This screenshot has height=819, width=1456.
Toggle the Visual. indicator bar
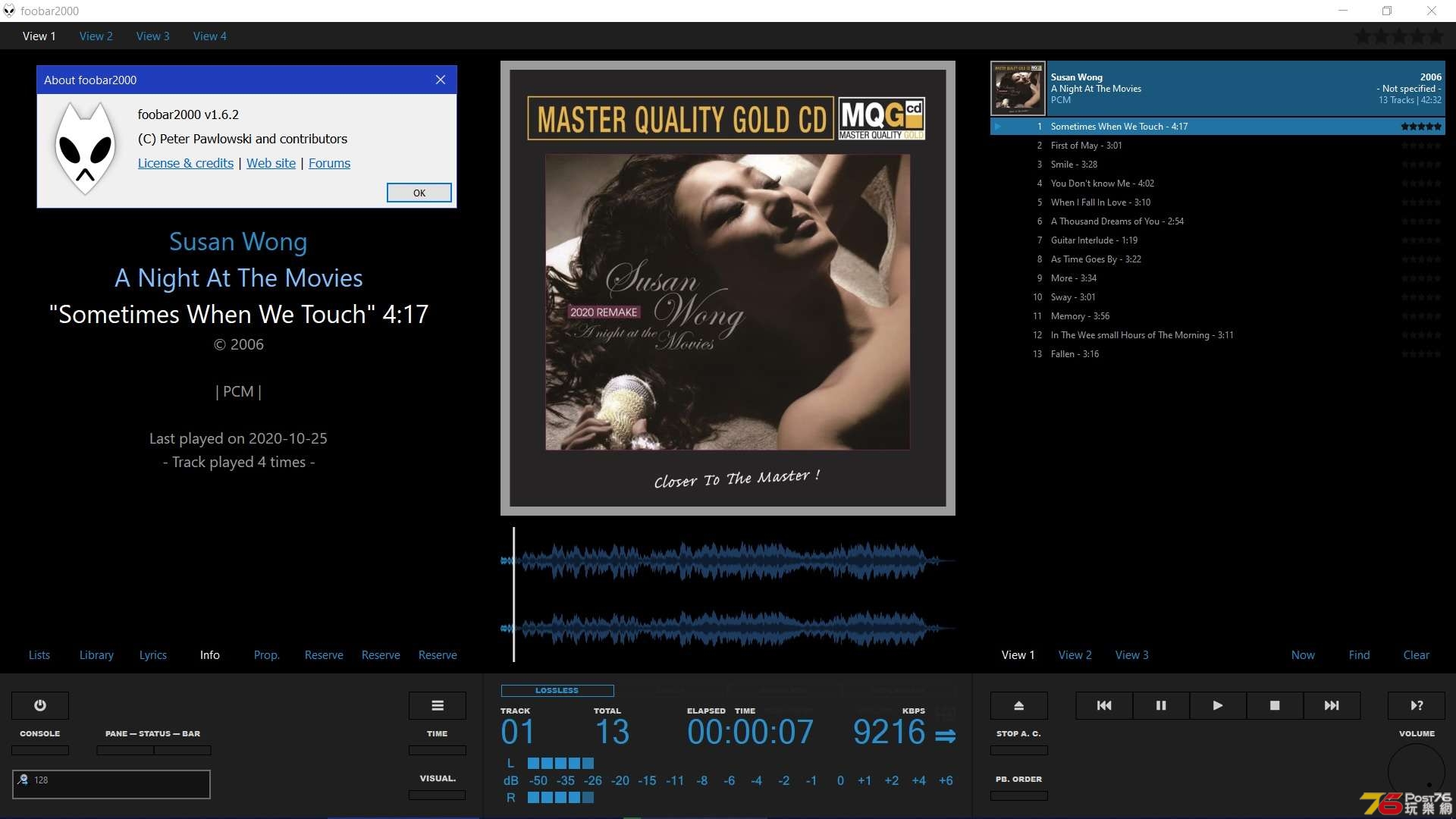[438, 795]
